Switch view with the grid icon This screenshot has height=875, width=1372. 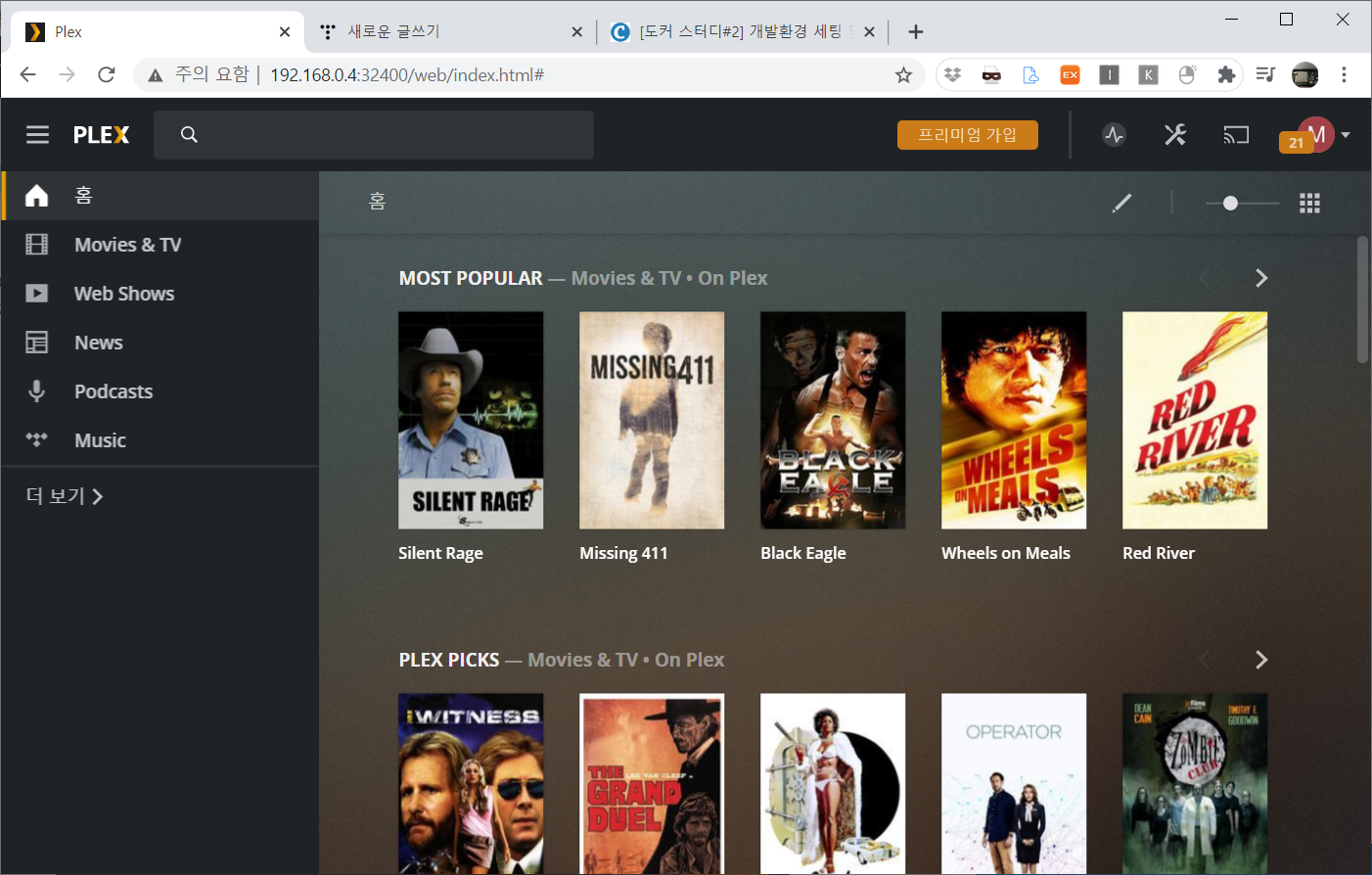(x=1309, y=203)
